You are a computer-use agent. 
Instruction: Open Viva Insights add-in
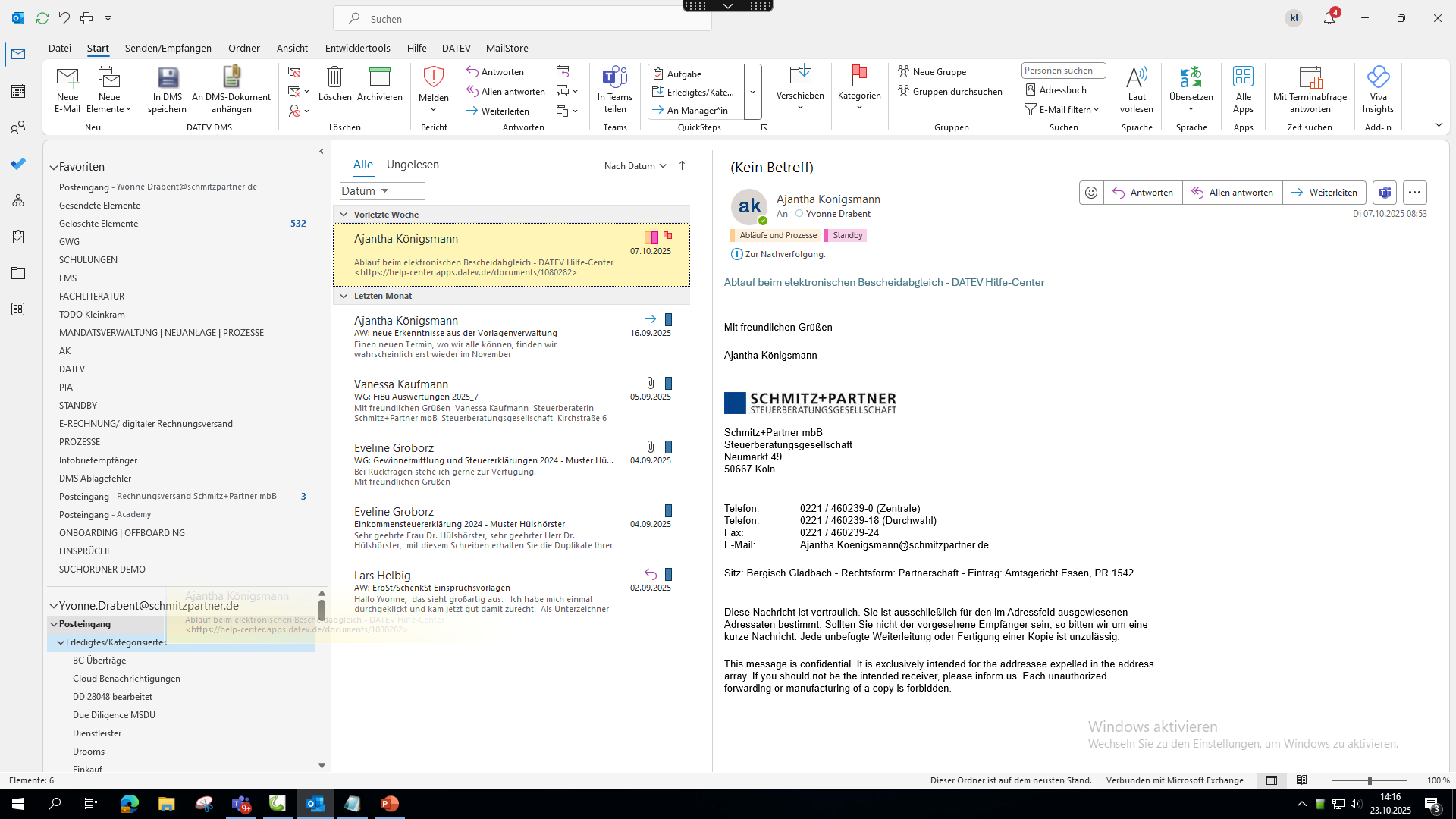[1378, 90]
